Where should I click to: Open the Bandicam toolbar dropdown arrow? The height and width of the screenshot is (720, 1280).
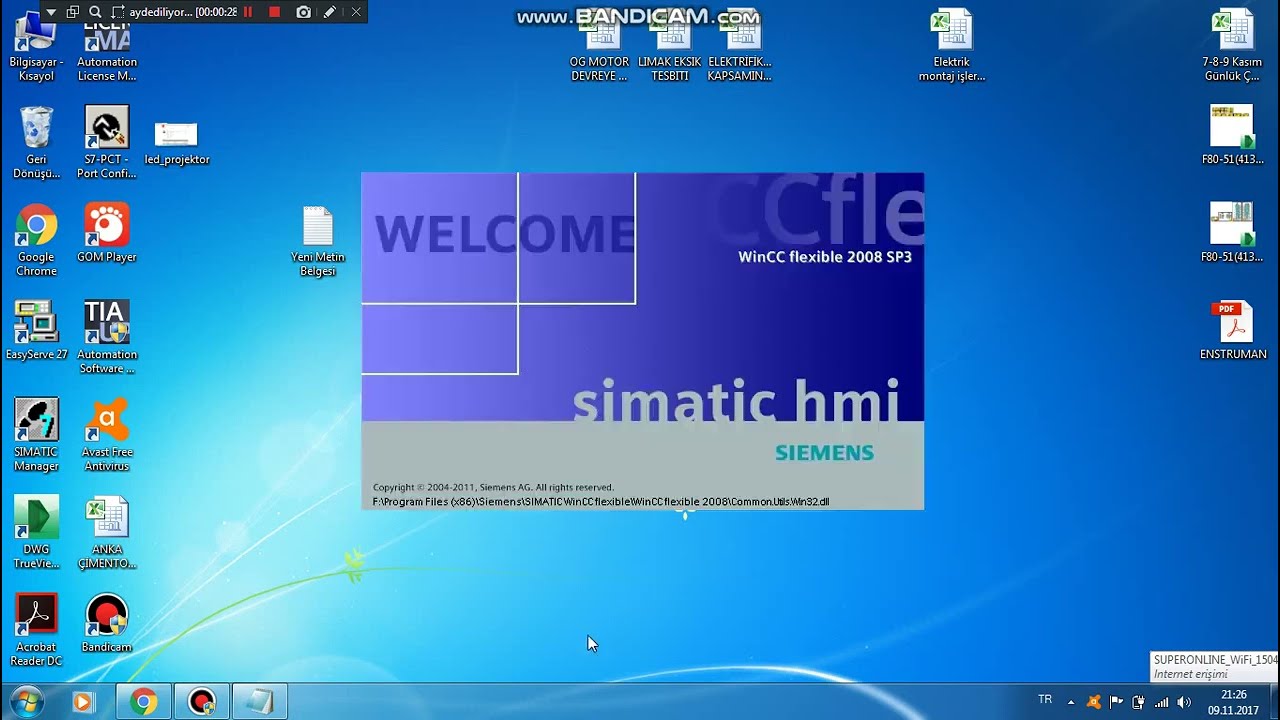(51, 12)
